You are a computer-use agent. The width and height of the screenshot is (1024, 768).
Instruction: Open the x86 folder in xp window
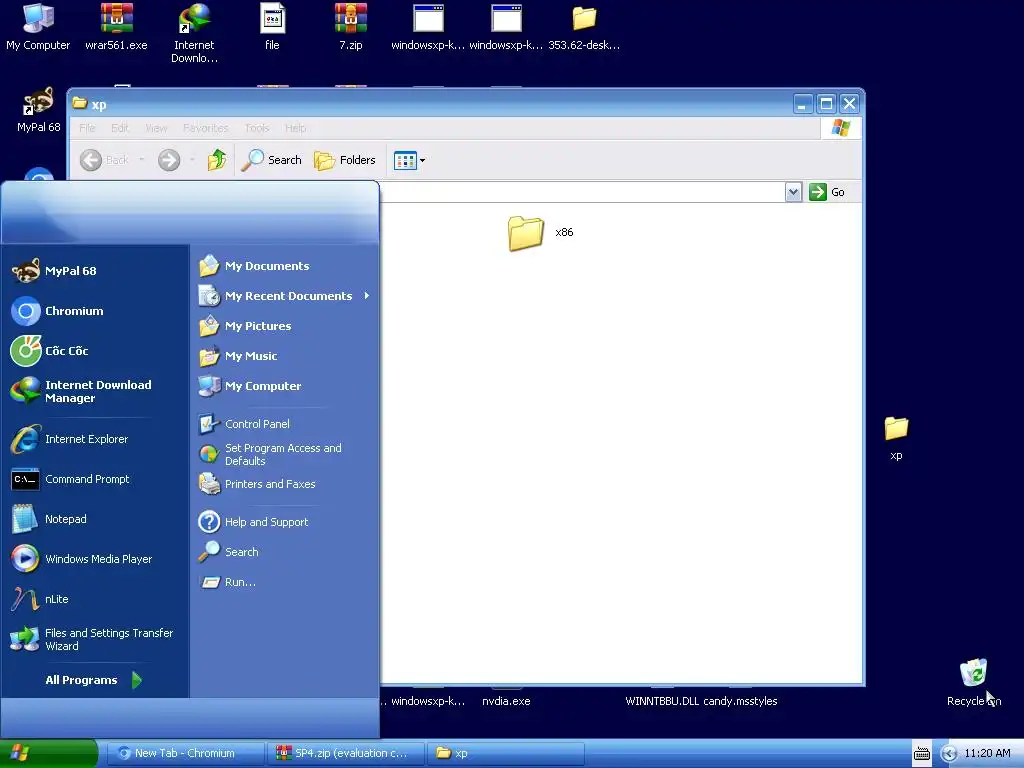541,232
